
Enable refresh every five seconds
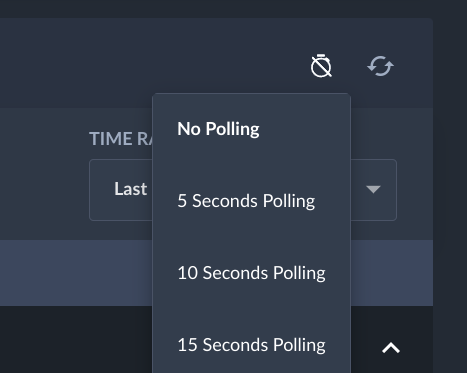click(246, 201)
